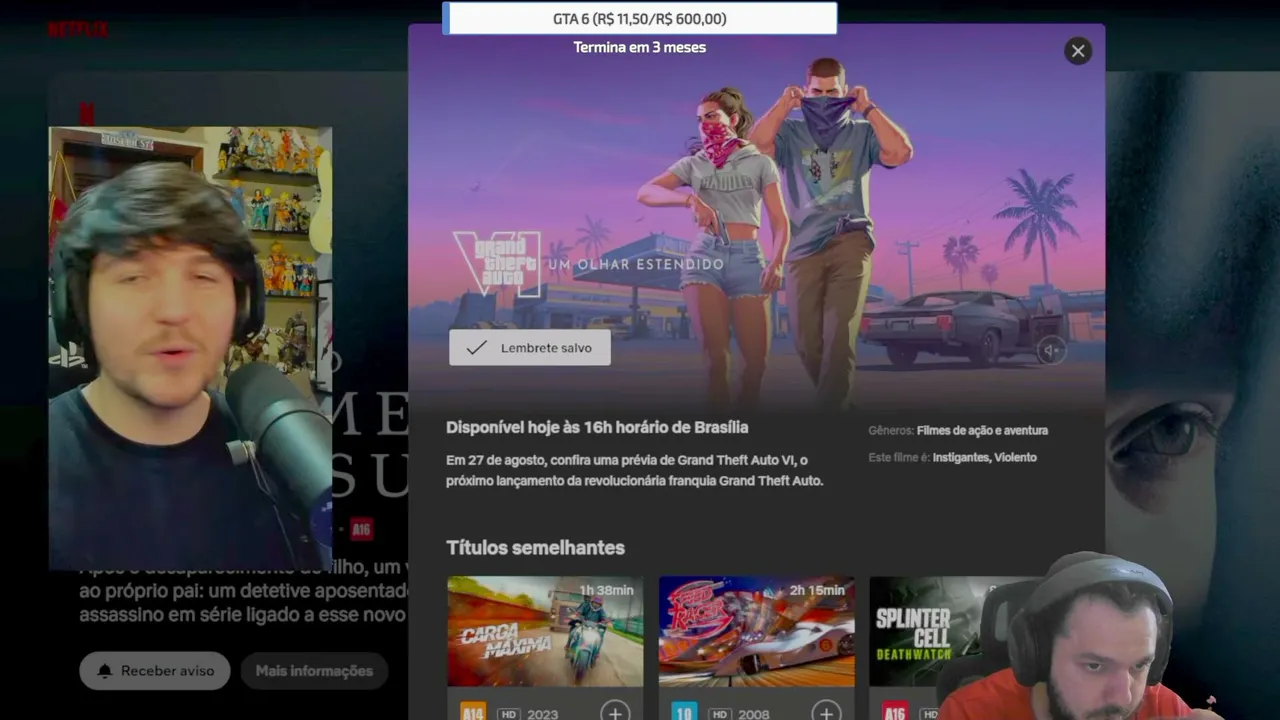Click the 2h 15min duration label
Screen dimensions: 1280x720
coord(817,590)
